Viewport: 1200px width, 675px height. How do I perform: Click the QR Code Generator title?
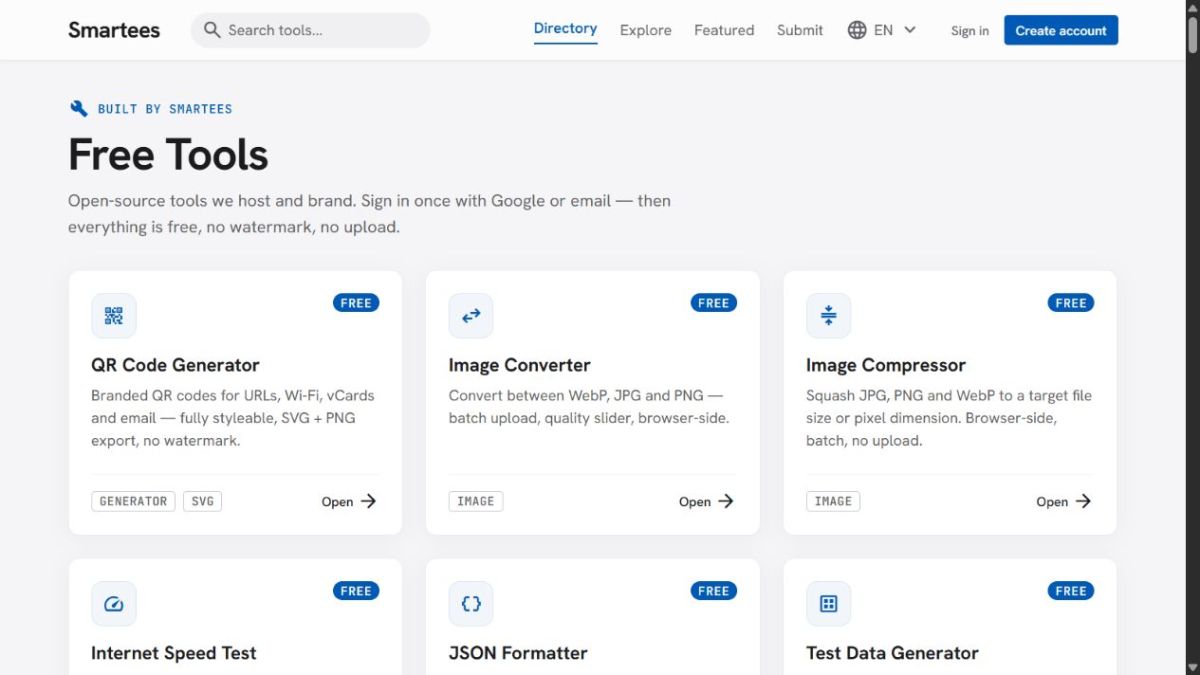(175, 365)
